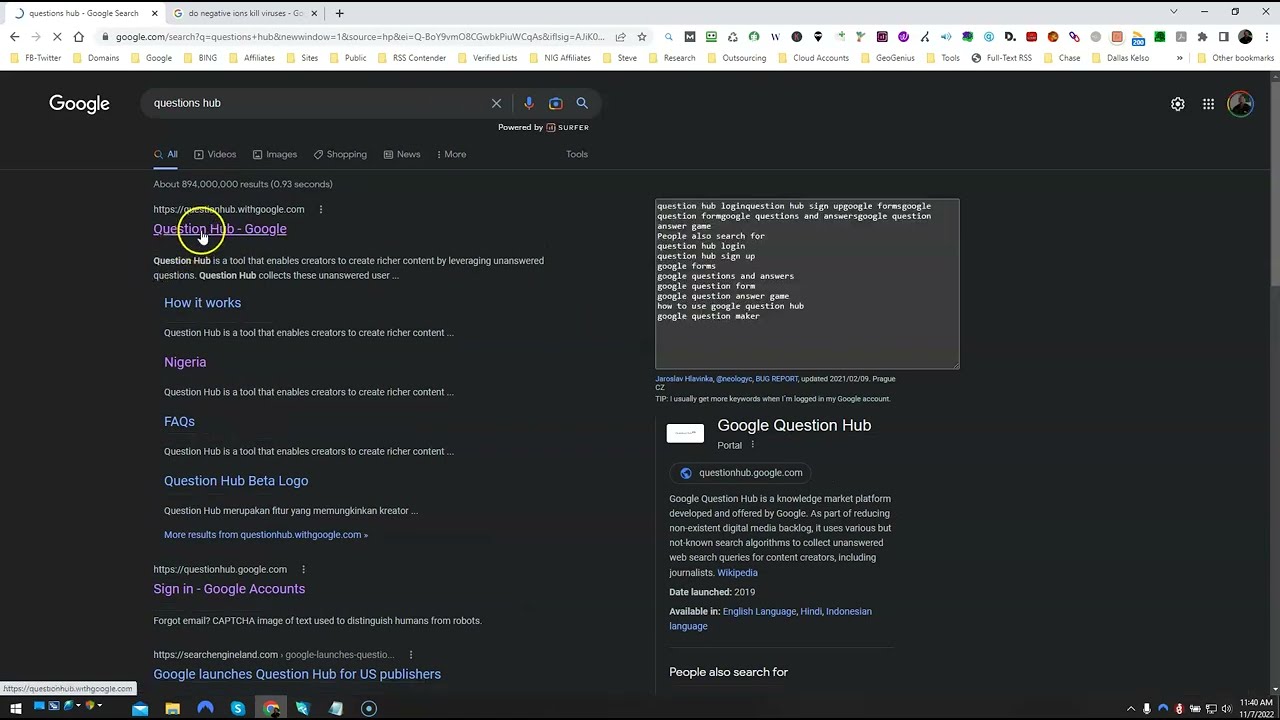Open the Google apps grid
Viewport: 1280px width, 720px height.
click(1208, 104)
